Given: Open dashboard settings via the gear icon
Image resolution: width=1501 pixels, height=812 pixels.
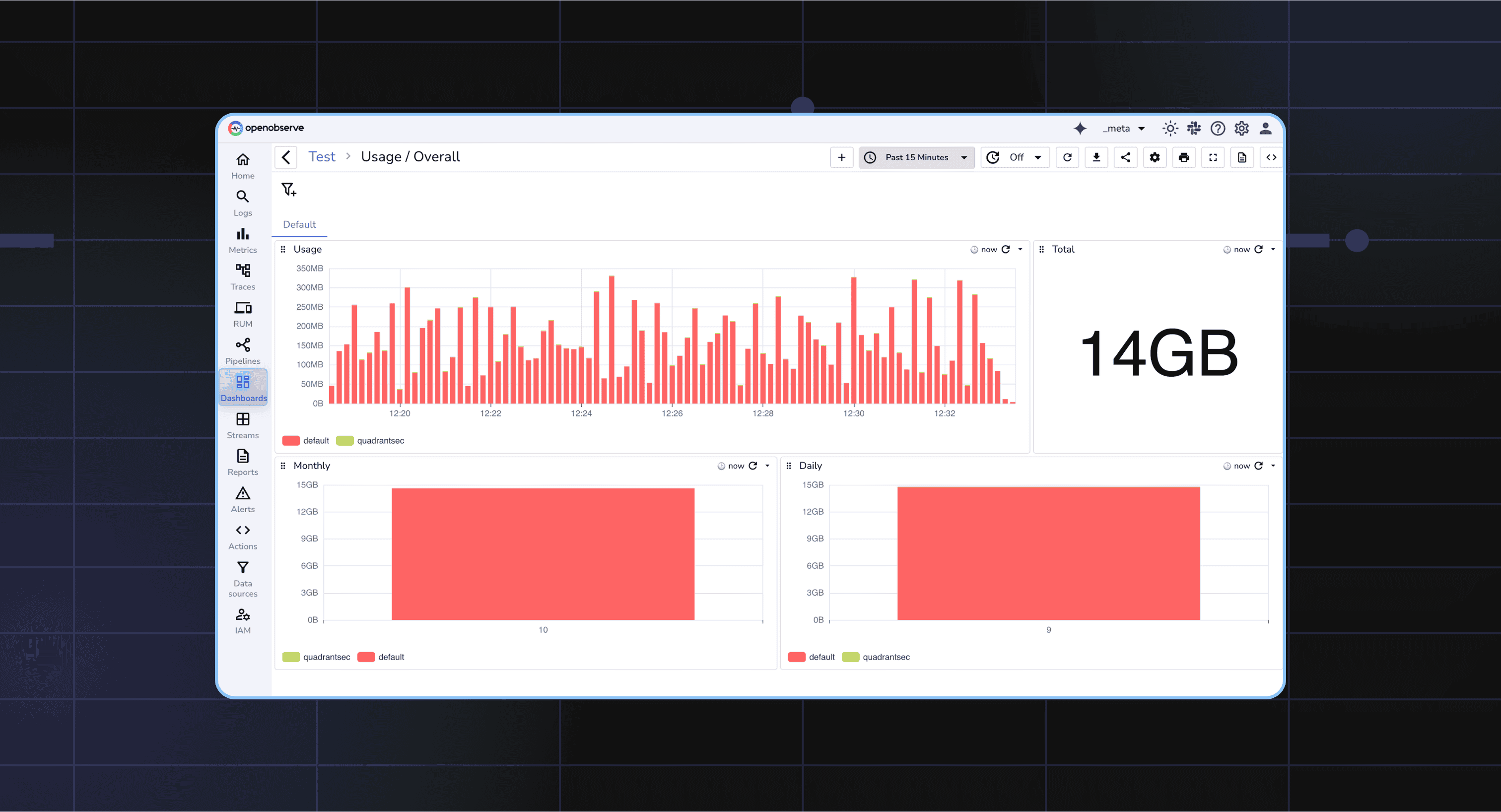Looking at the screenshot, I should point(1155,157).
